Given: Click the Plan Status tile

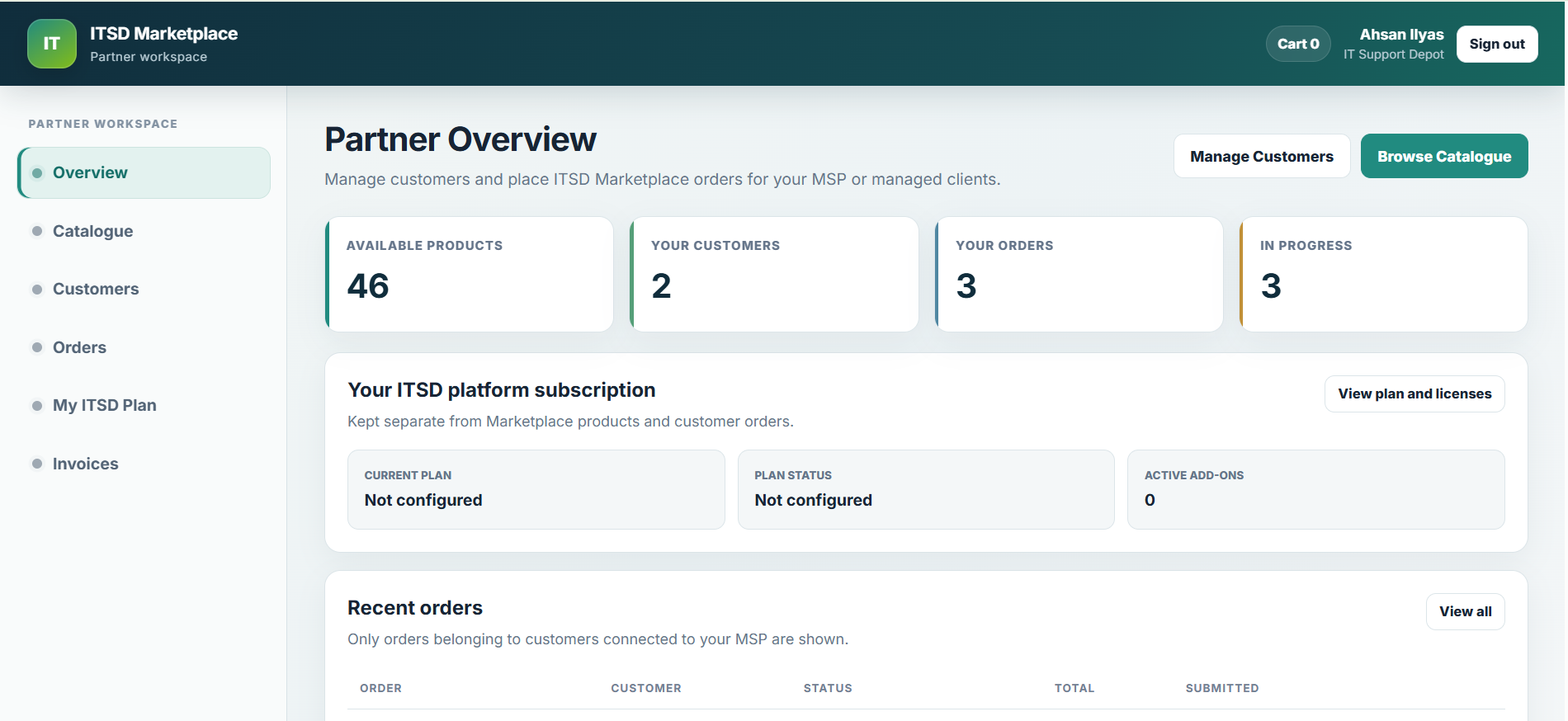Looking at the screenshot, I should coord(926,489).
